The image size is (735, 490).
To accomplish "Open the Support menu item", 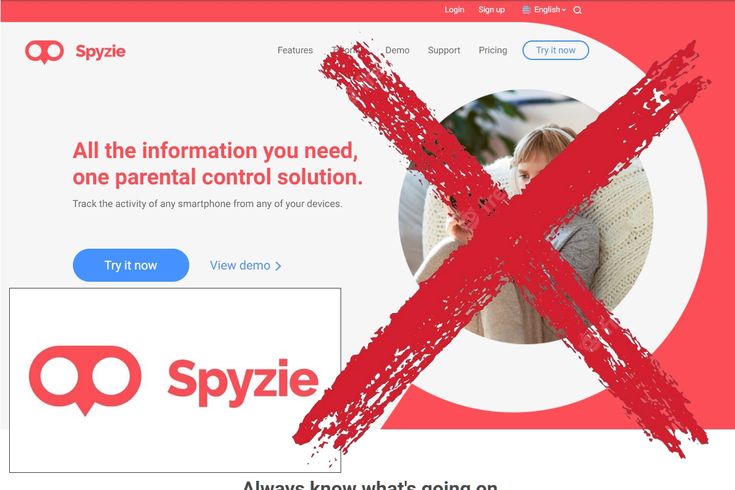I will pos(444,50).
